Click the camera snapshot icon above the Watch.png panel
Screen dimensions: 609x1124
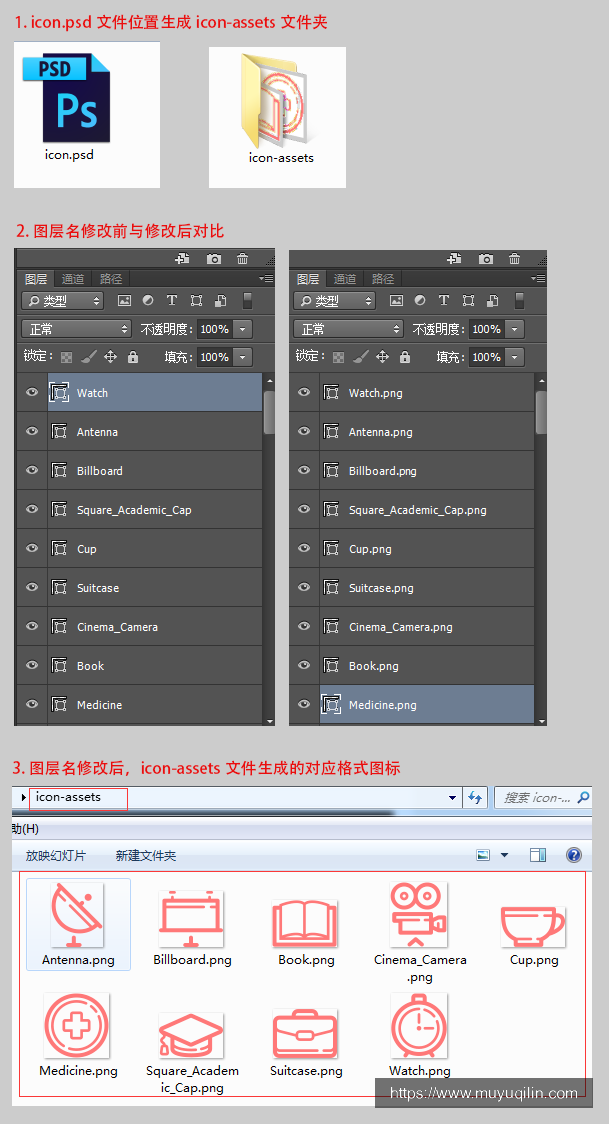(486, 259)
